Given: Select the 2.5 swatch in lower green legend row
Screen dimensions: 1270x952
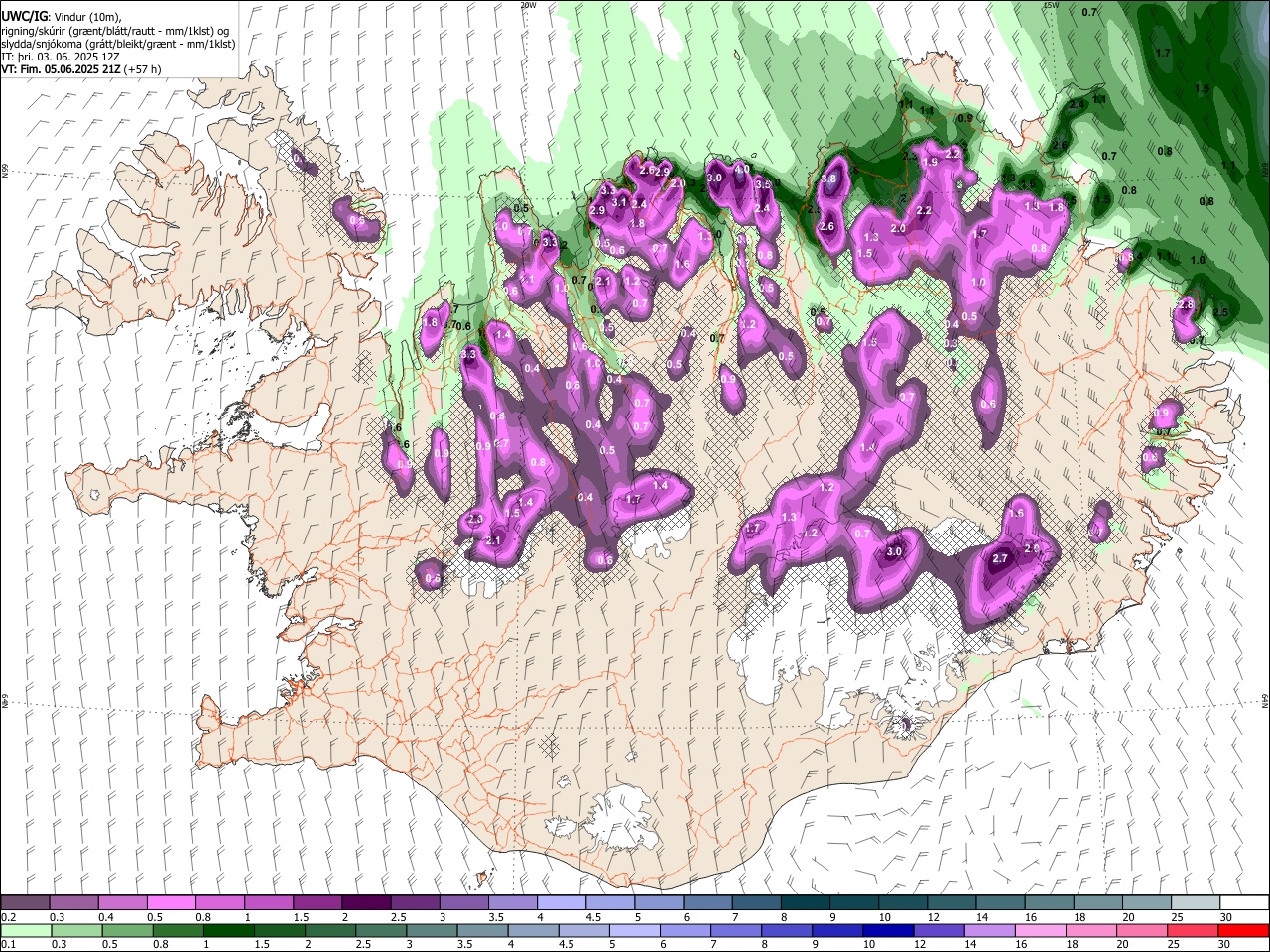Looking at the screenshot, I should pos(381,930).
